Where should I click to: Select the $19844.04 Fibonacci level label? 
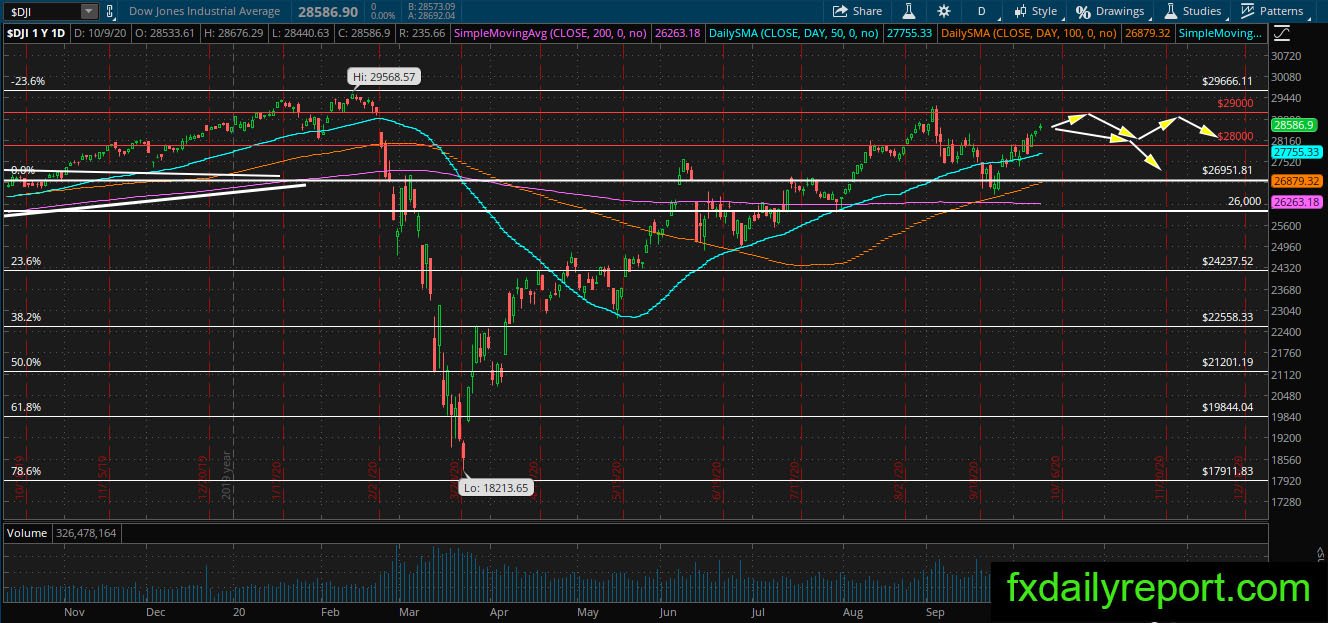pyautogui.click(x=1227, y=407)
